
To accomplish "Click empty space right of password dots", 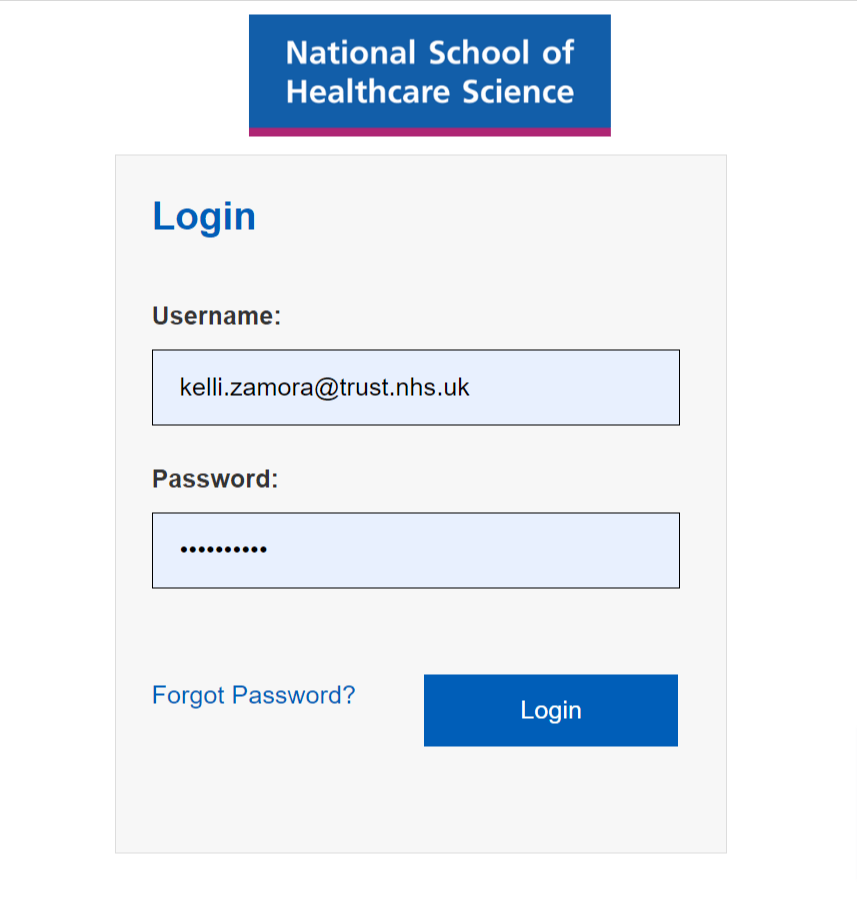I will pyautogui.click(x=472, y=551).
